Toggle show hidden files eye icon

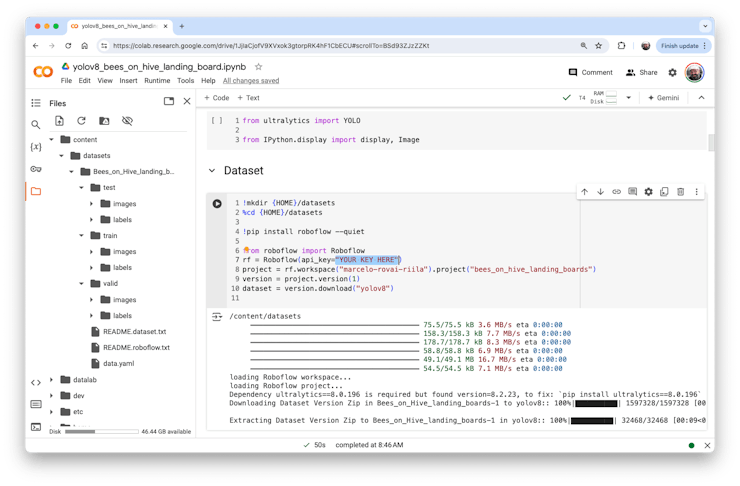(127, 121)
